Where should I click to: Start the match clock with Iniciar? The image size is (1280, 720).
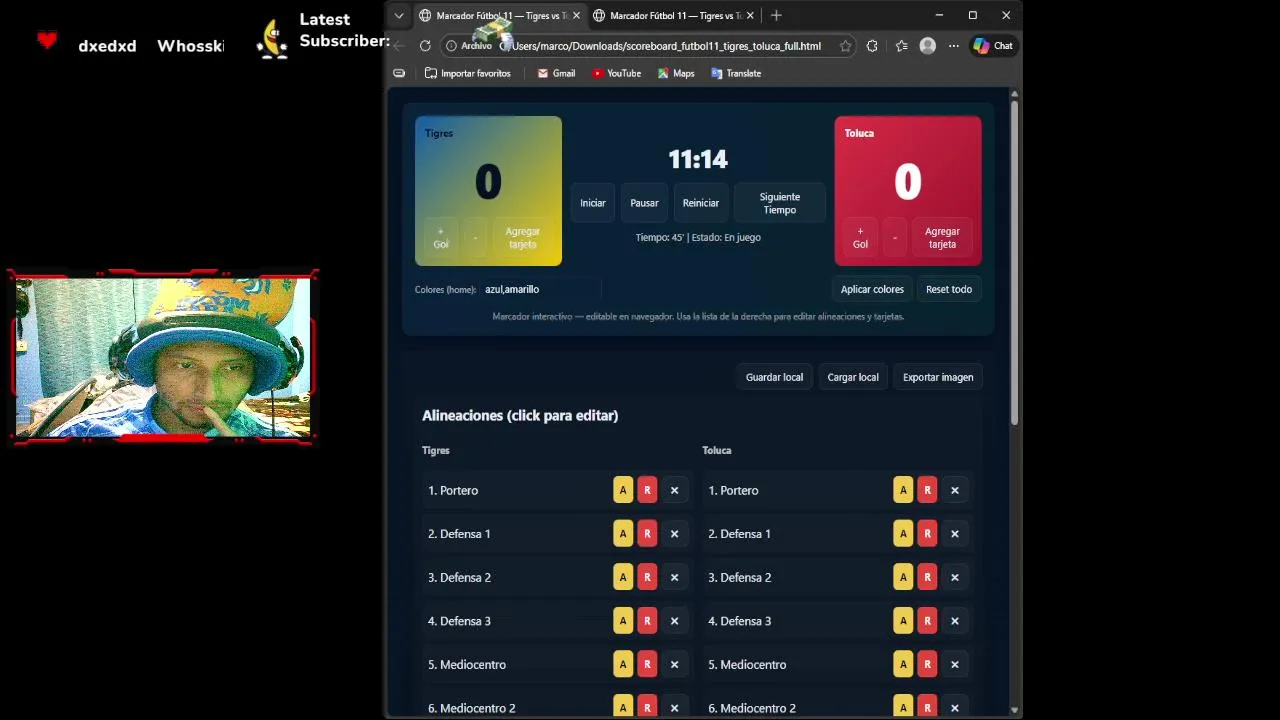(593, 203)
